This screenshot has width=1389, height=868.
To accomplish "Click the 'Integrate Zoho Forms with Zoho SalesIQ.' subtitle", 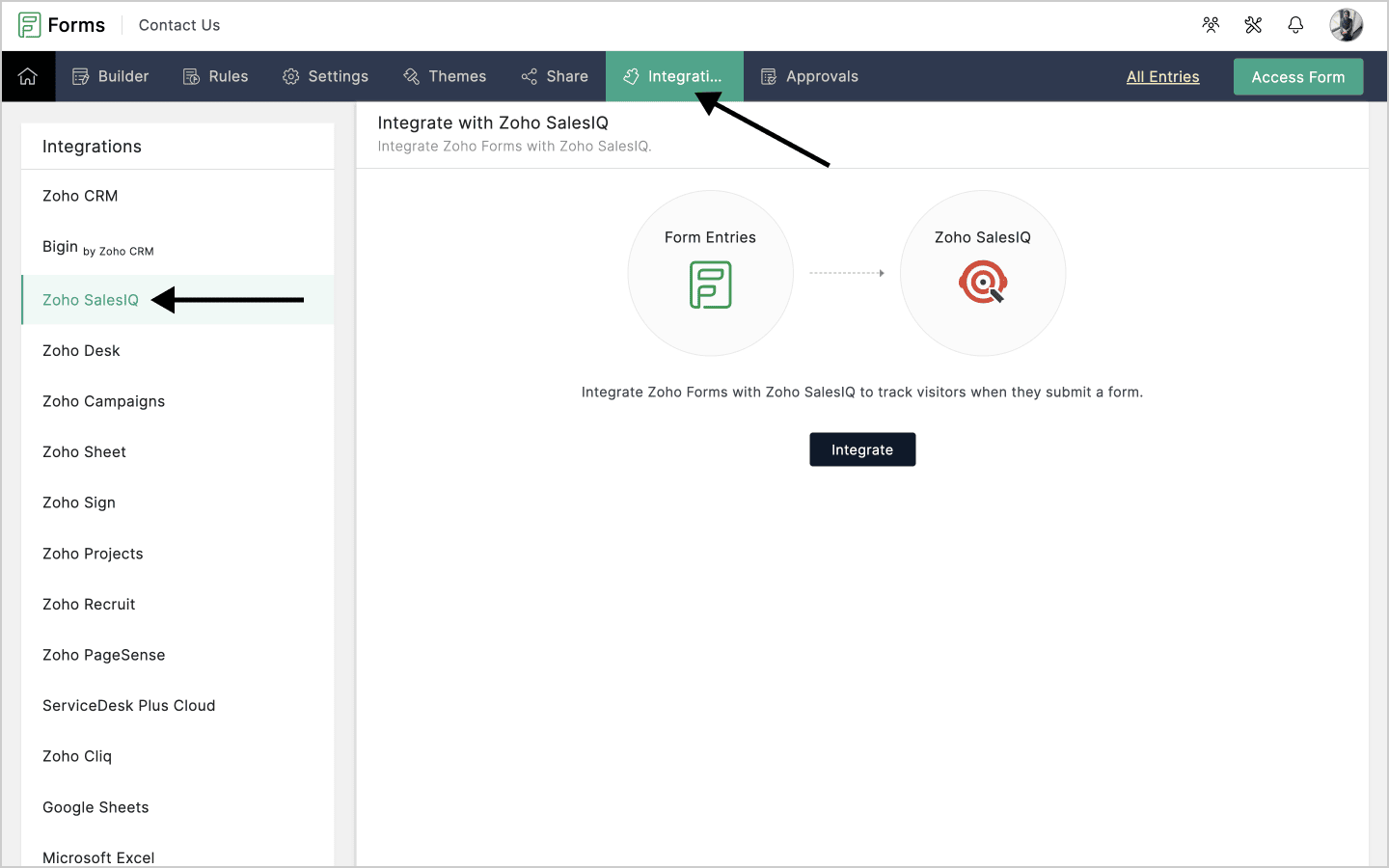I will pos(514,147).
